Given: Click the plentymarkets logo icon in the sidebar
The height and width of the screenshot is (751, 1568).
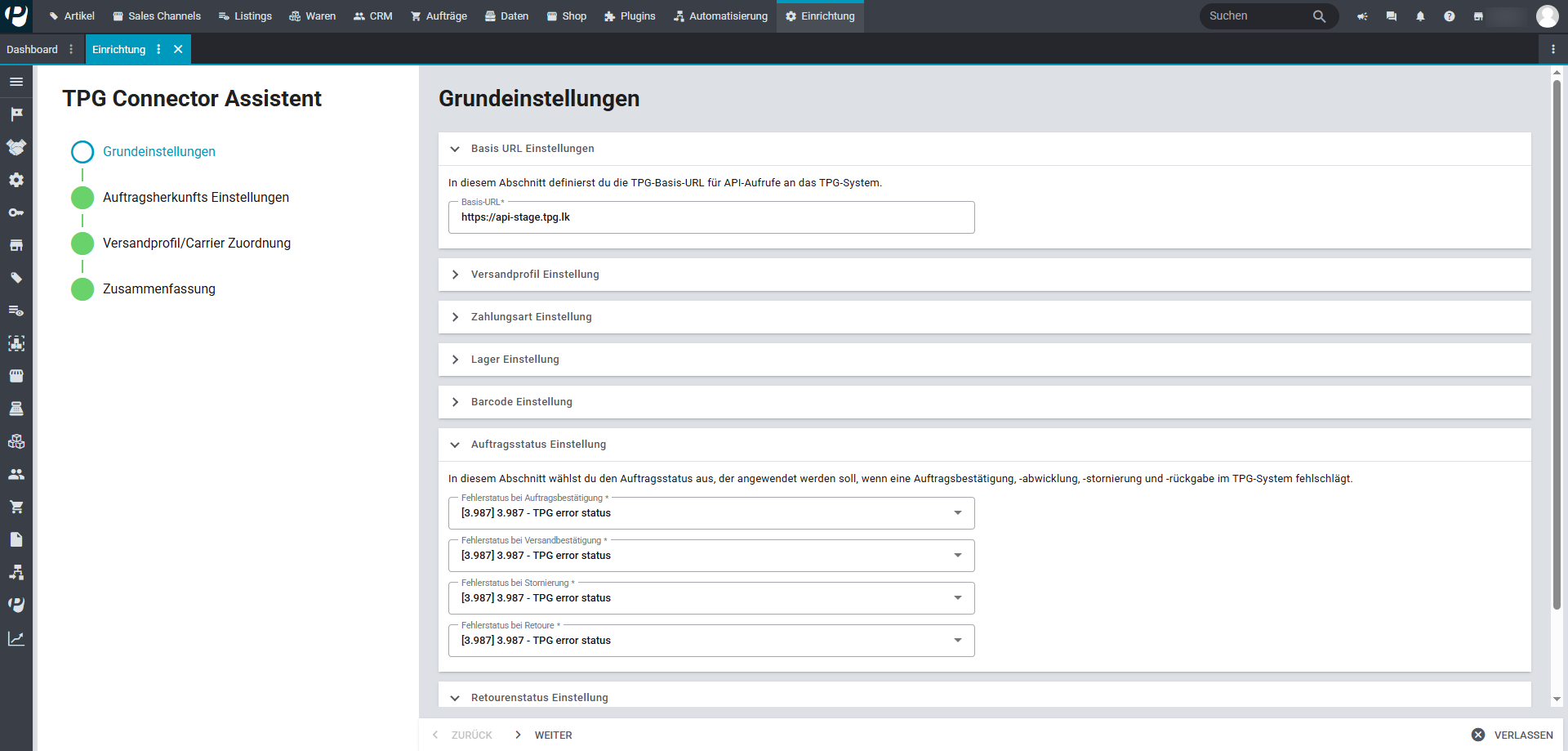Looking at the screenshot, I should [16, 605].
